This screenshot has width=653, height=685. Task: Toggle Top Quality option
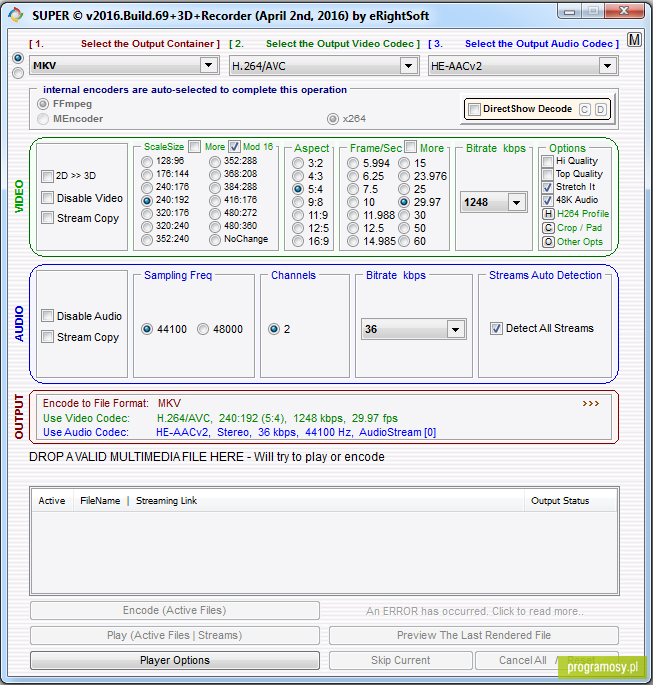pyautogui.click(x=547, y=174)
